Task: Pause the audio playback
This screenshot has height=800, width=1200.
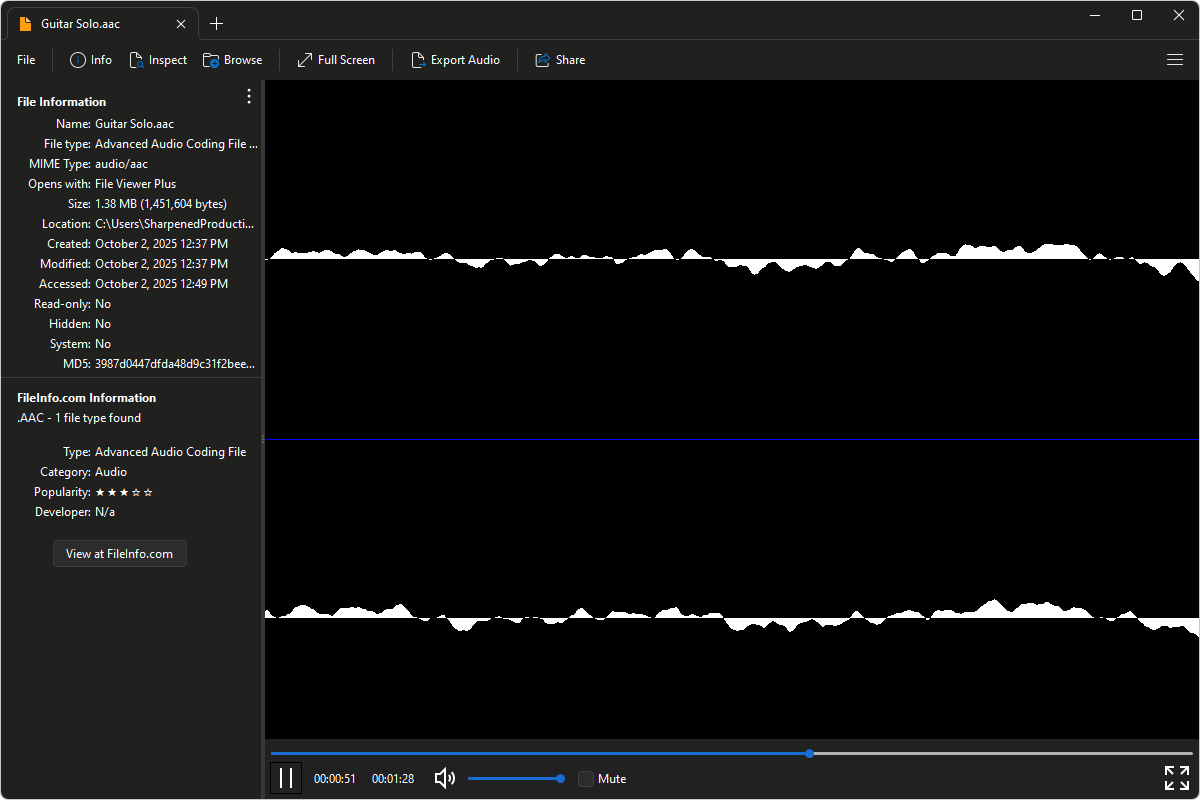Action: [x=286, y=778]
